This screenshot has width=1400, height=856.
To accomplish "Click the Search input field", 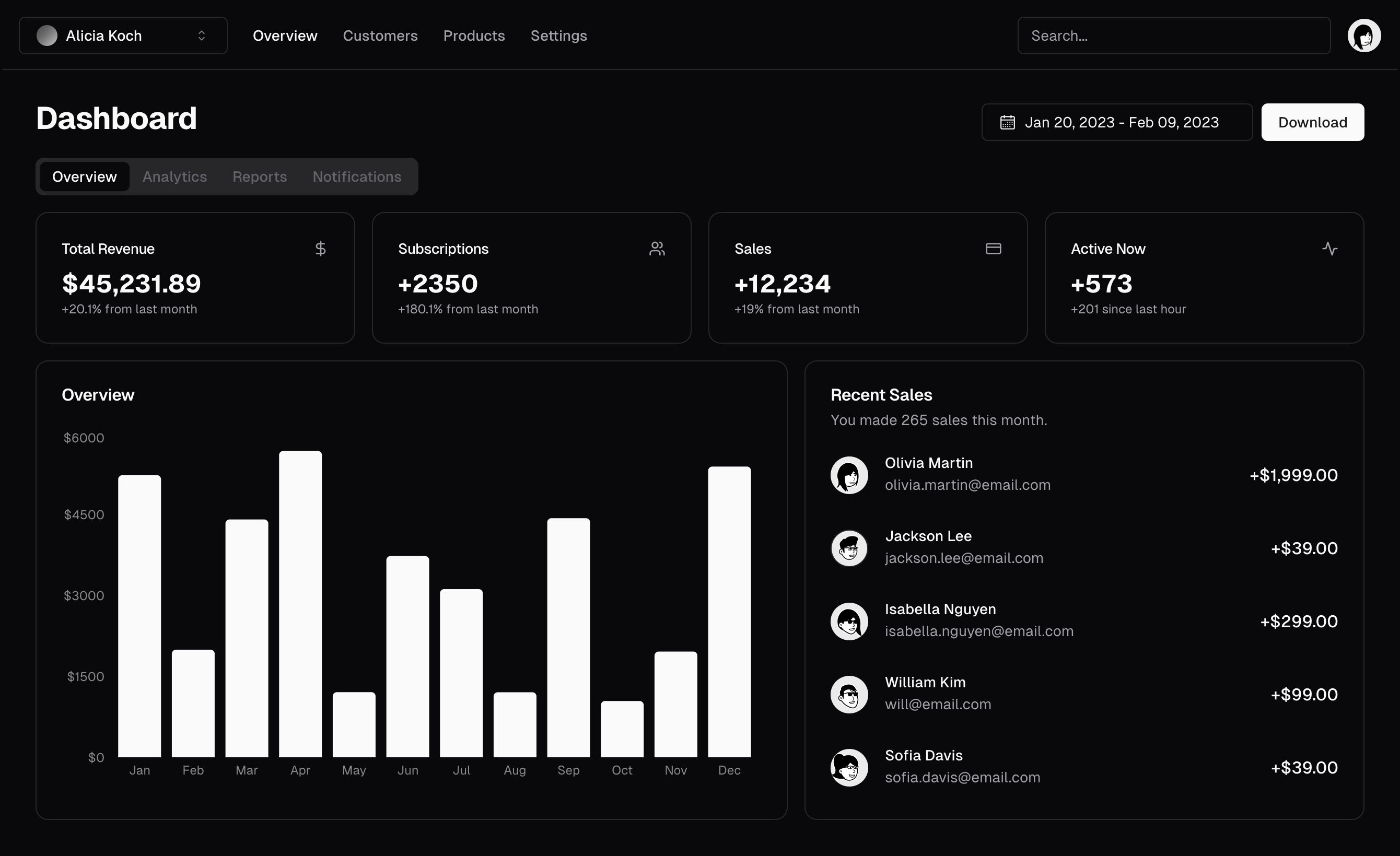I will point(1176,35).
